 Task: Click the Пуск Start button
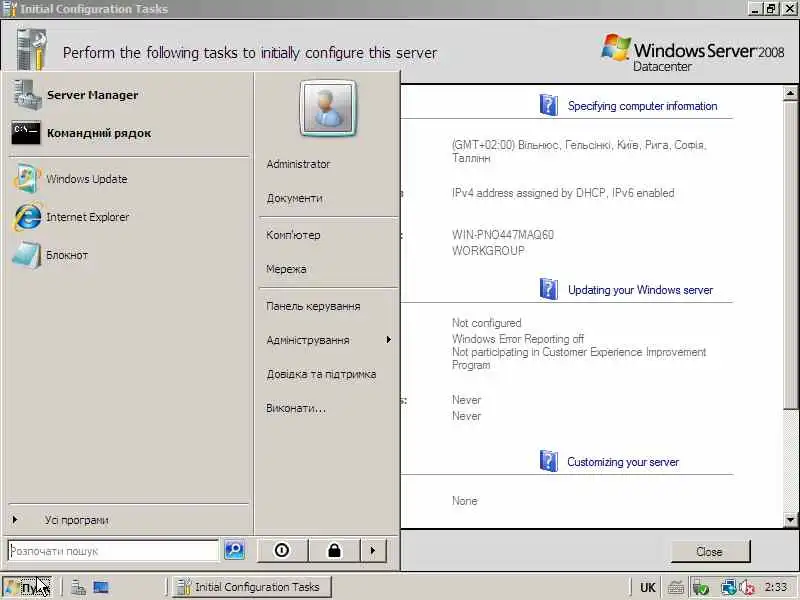pyautogui.click(x=28, y=587)
